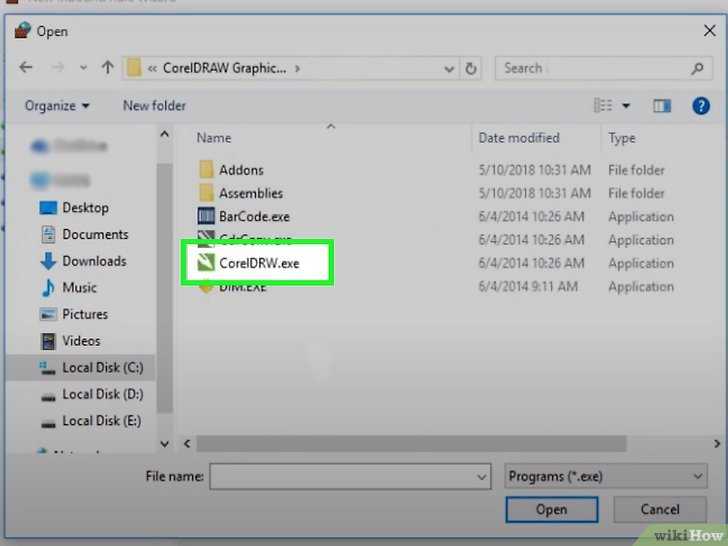The width and height of the screenshot is (728, 546).
Task: Select Local Disk (C:)
Action: coord(103,368)
